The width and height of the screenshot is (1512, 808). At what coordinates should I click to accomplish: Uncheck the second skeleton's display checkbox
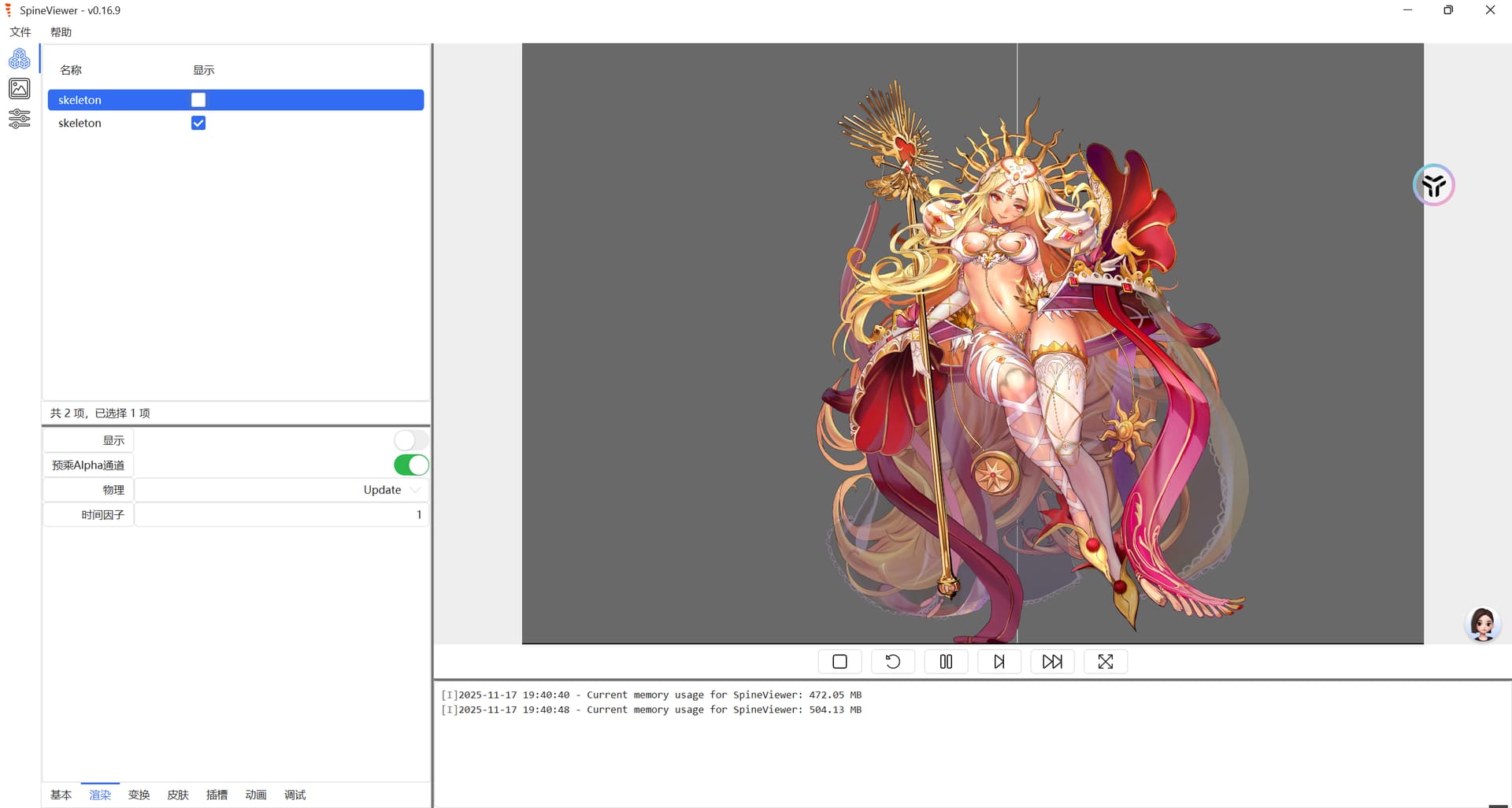pyautogui.click(x=198, y=123)
